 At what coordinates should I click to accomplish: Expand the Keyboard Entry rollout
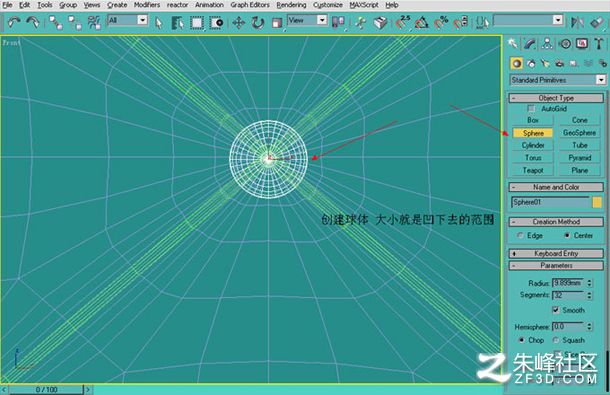[x=556, y=253]
